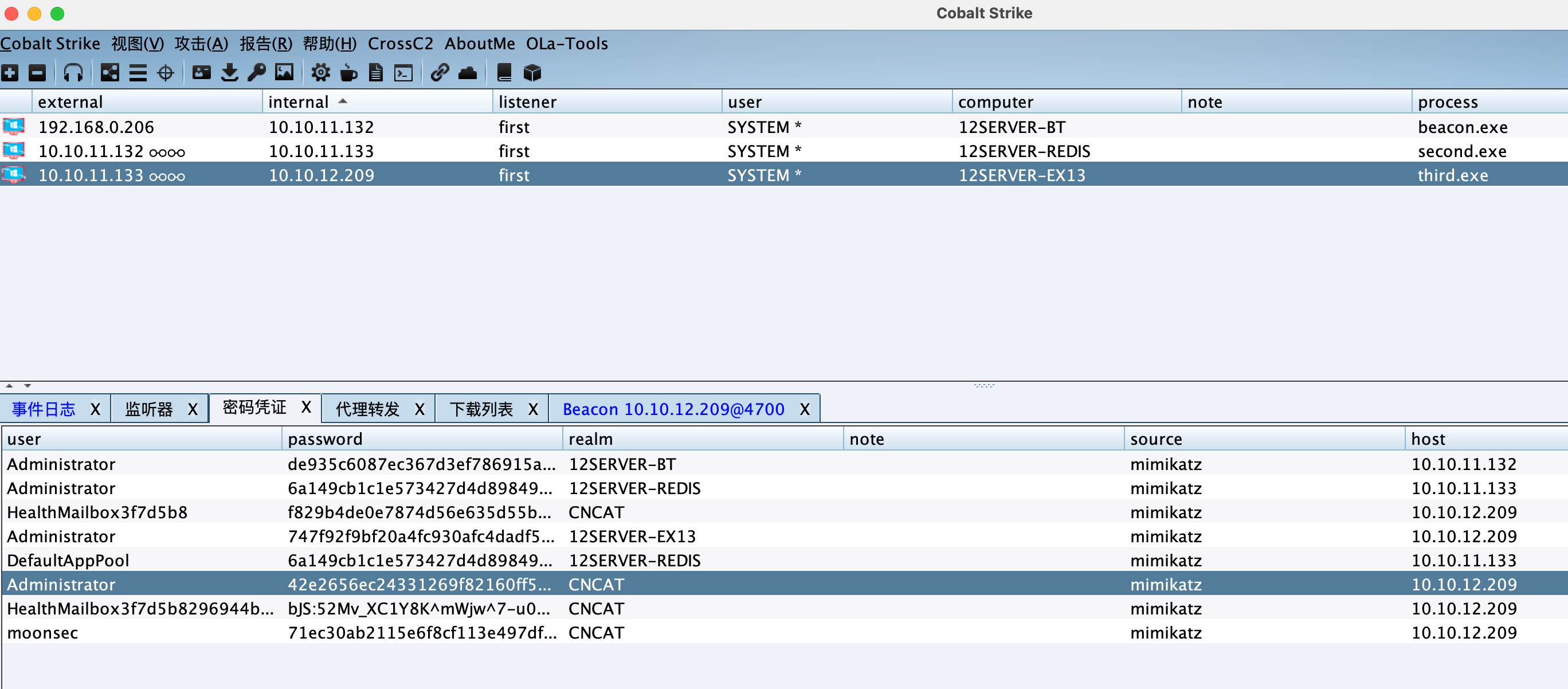Screen dimensions: 1568x689
Task: Open scripted web delivery terminal icon
Action: point(403,73)
